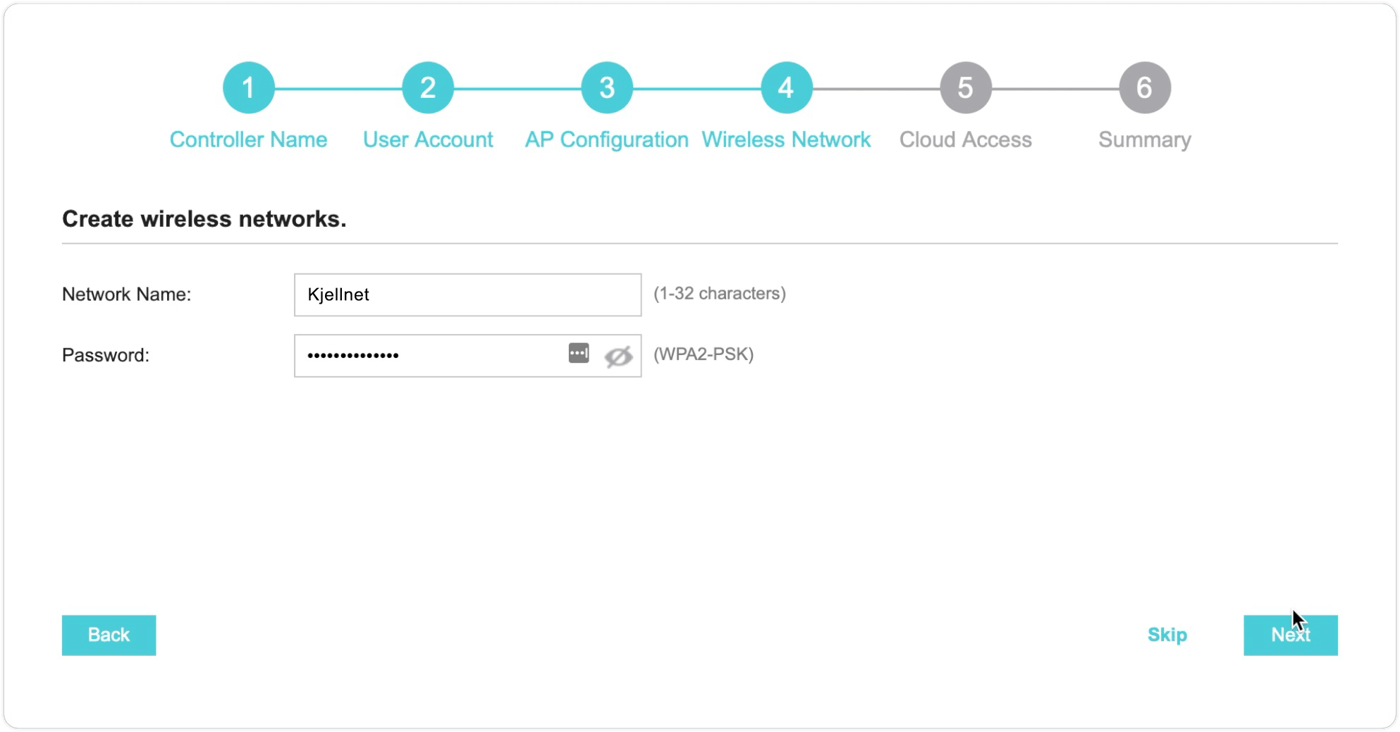Click the active step 4 circle
This screenshot has width=1400, height=732.
coord(786,88)
